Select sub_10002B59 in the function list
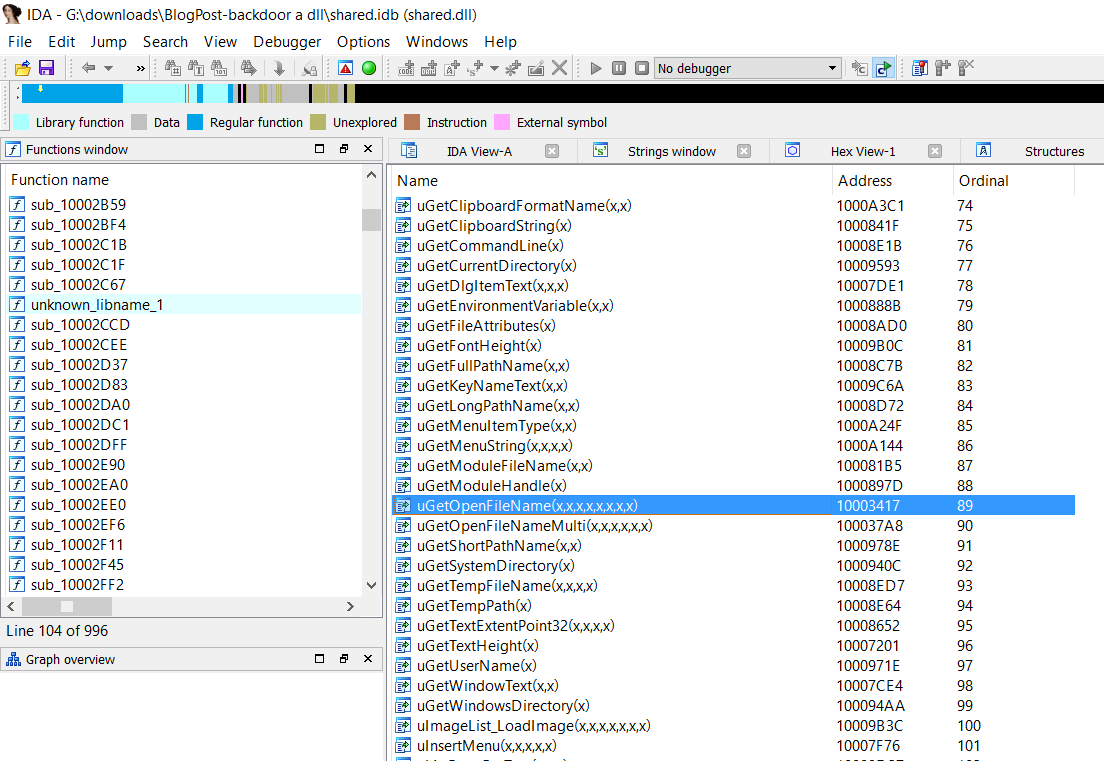The width and height of the screenshot is (1104, 761). tap(184, 205)
